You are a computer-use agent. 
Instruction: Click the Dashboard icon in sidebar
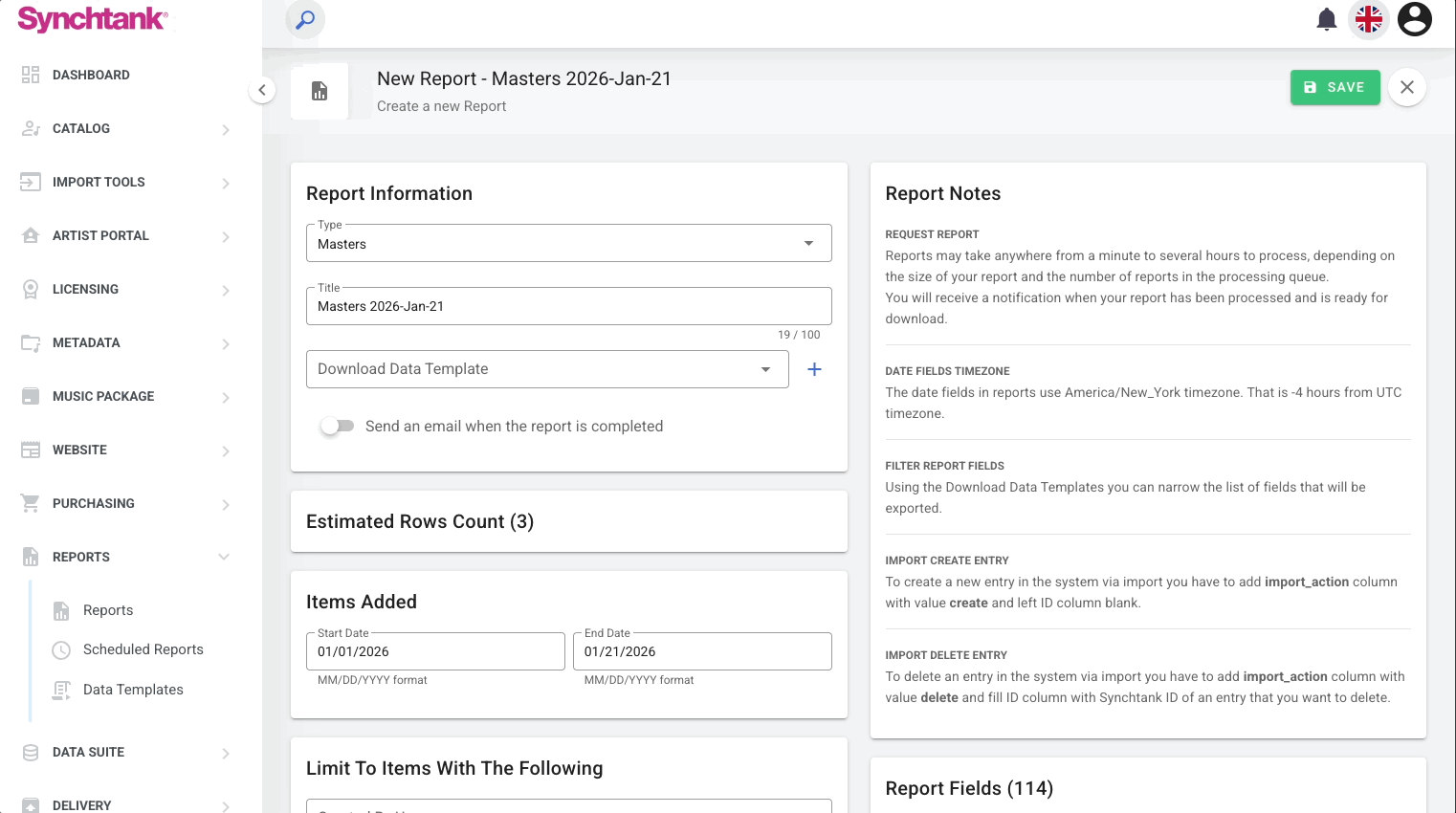click(x=31, y=75)
